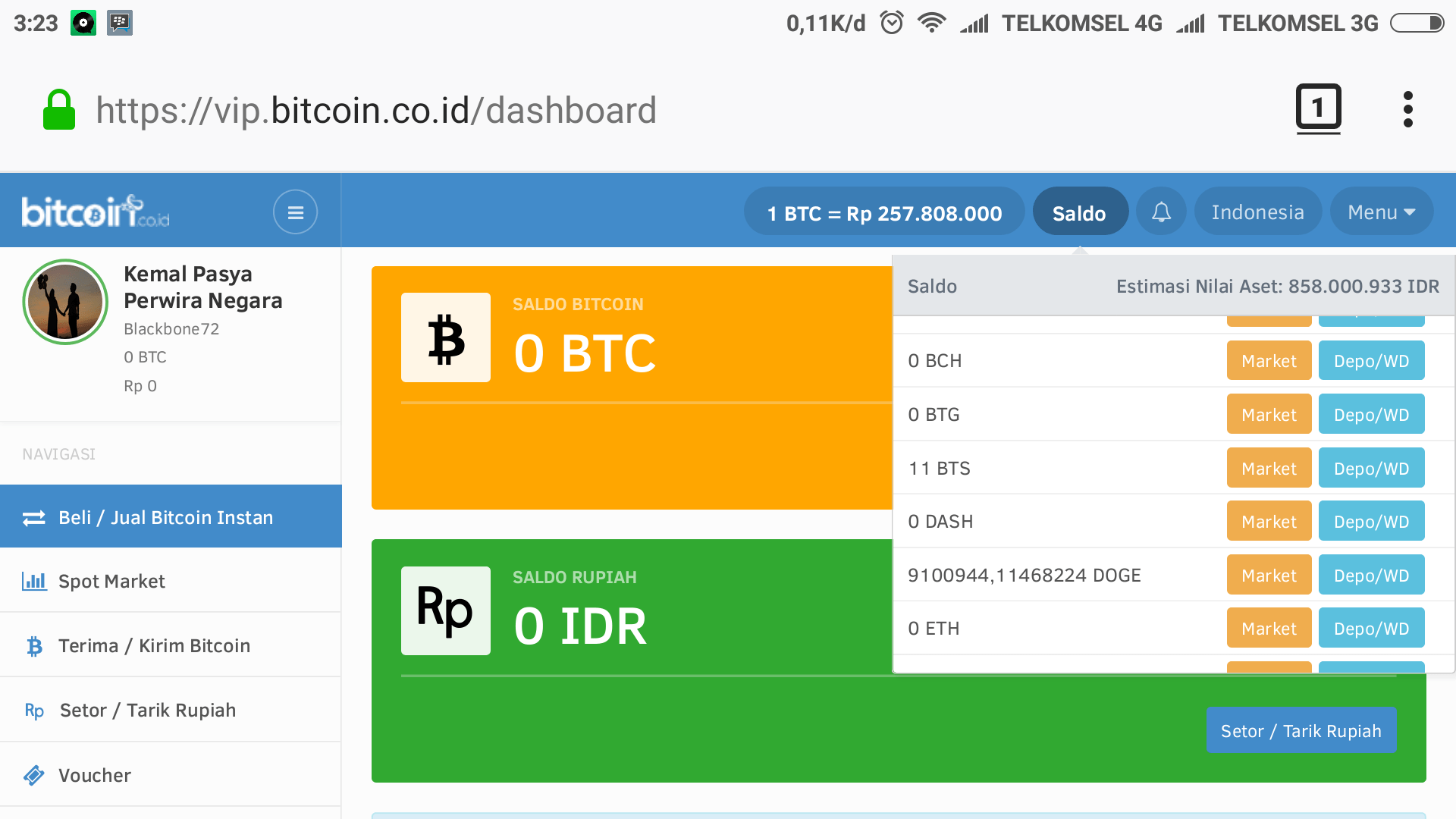This screenshot has width=1456, height=819.
Task: Tap the browser URL address field
Action: tap(376, 111)
